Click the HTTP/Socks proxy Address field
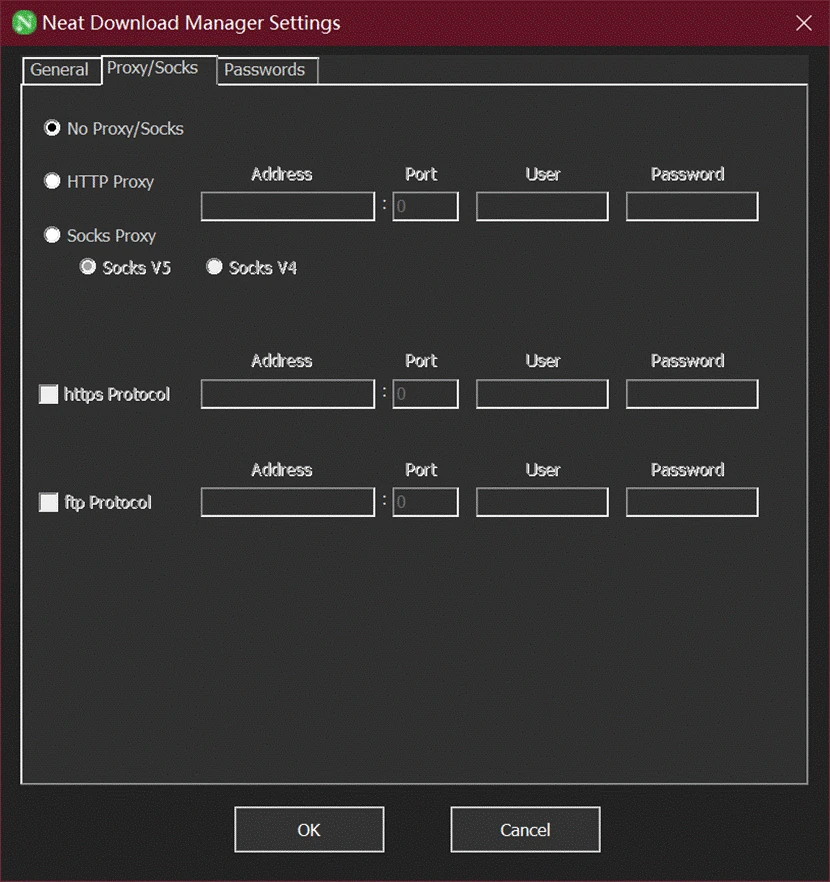 288,206
